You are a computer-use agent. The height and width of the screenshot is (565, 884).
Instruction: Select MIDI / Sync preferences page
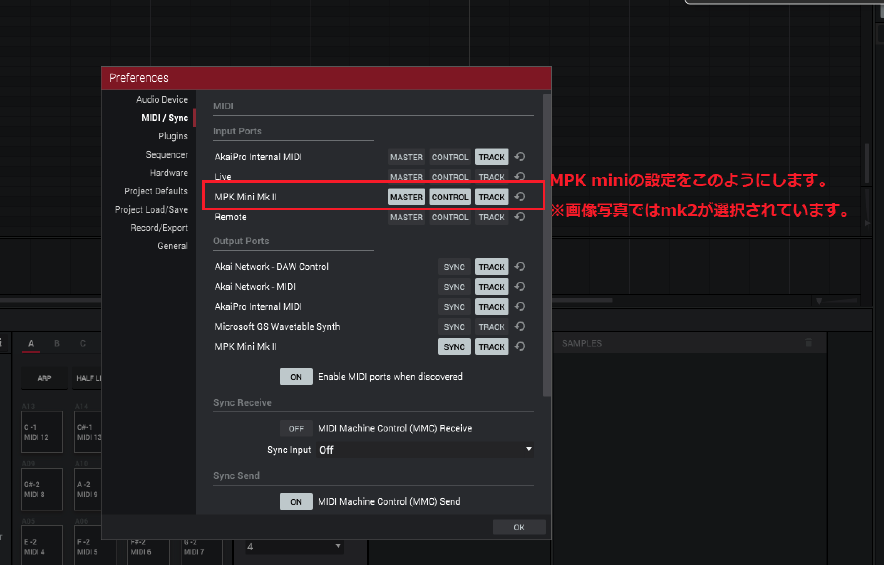point(165,118)
